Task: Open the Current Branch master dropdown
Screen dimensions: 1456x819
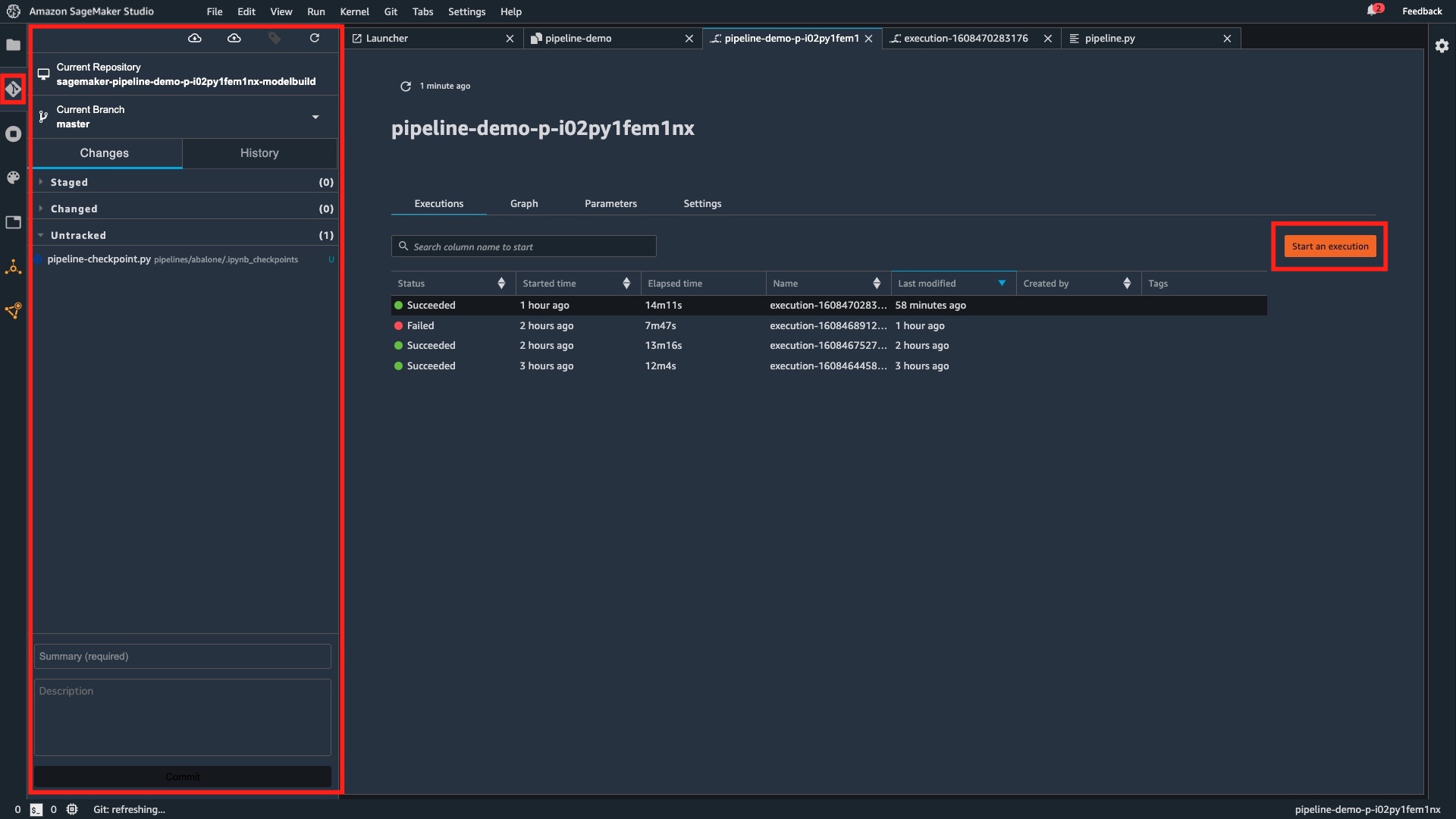Action: click(x=315, y=117)
